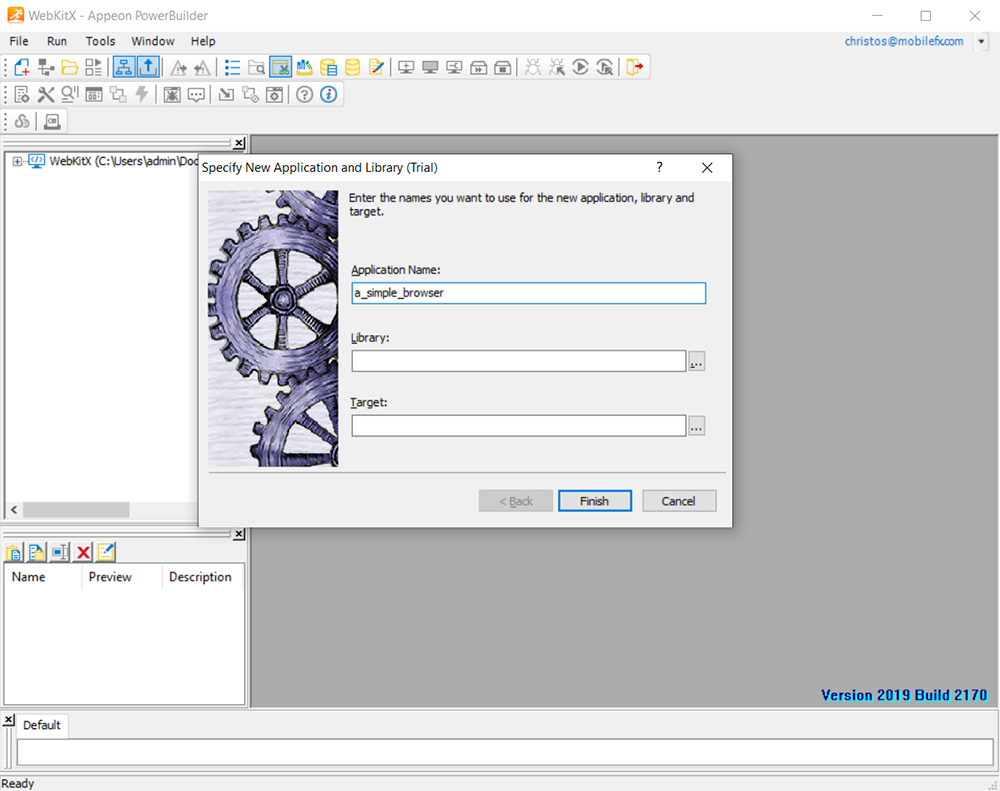Click the Run/Preview object list icon
Screen dimensions: 1000x791
[x=94, y=67]
